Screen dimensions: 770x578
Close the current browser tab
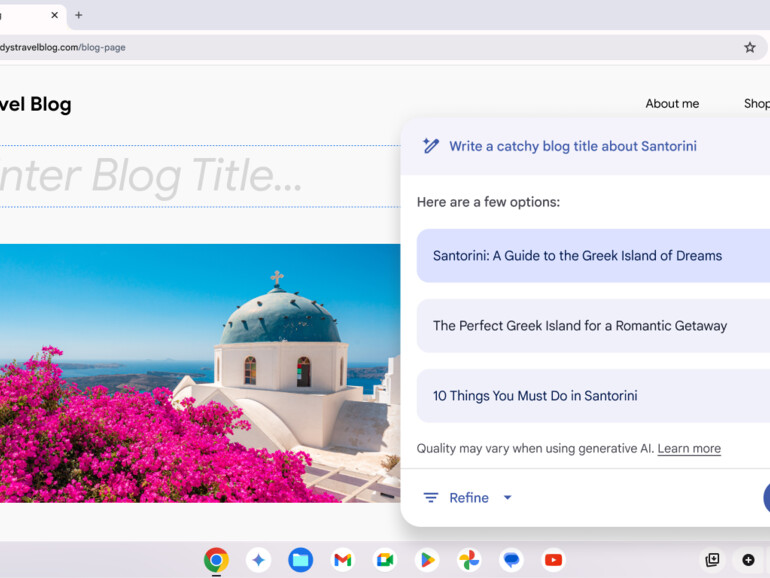[55, 15]
